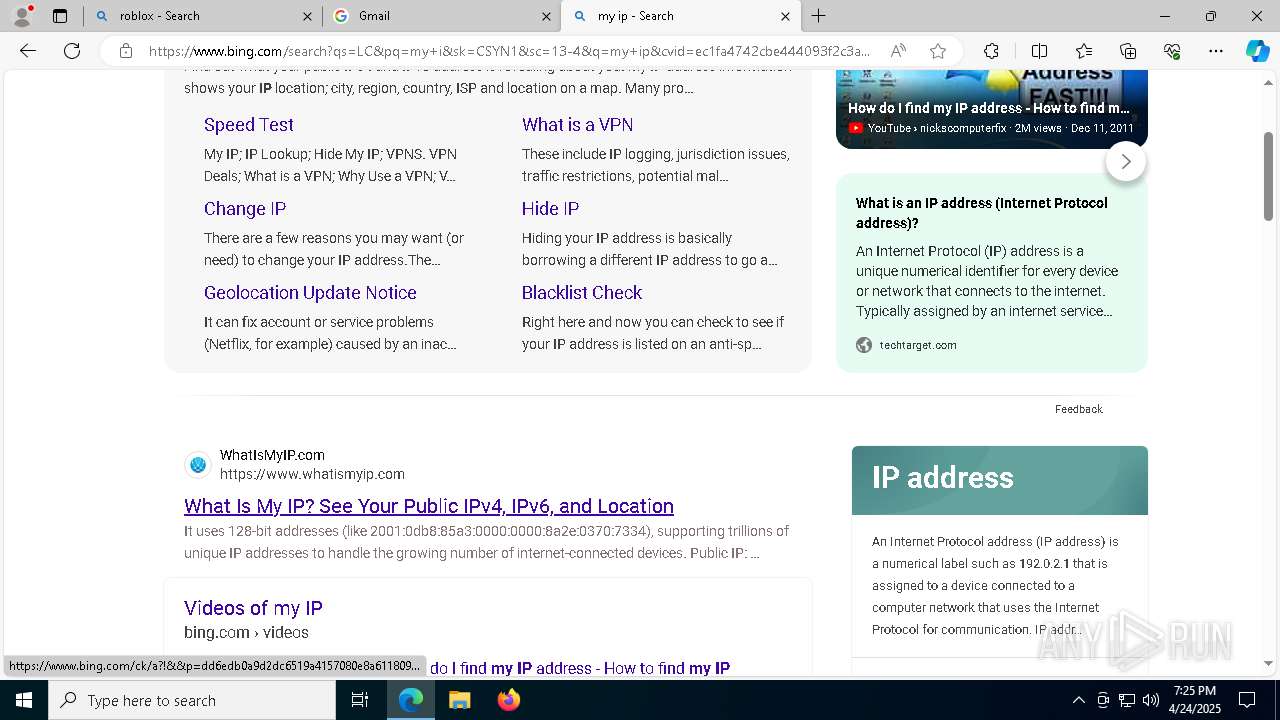Click the whatismyip.com URL text

312,474
